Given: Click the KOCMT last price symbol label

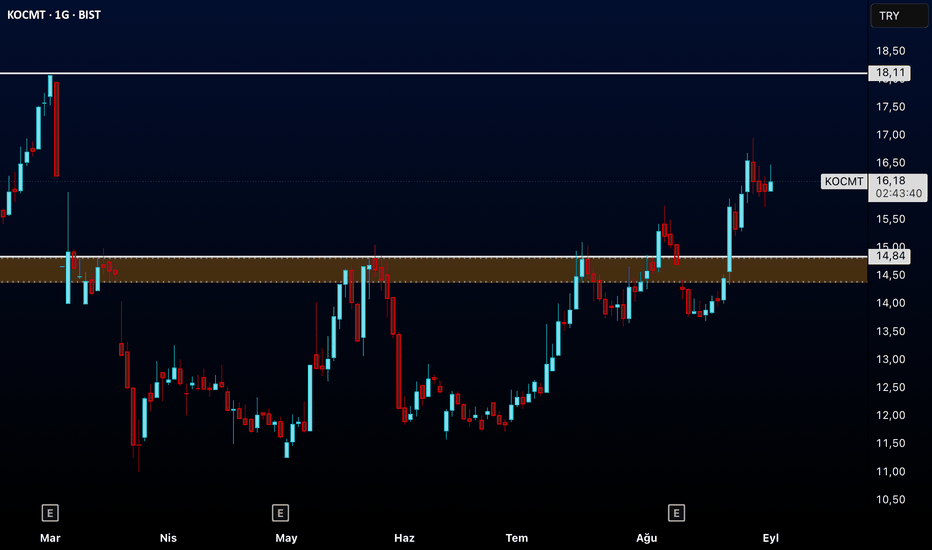Looking at the screenshot, I should 843,181.
